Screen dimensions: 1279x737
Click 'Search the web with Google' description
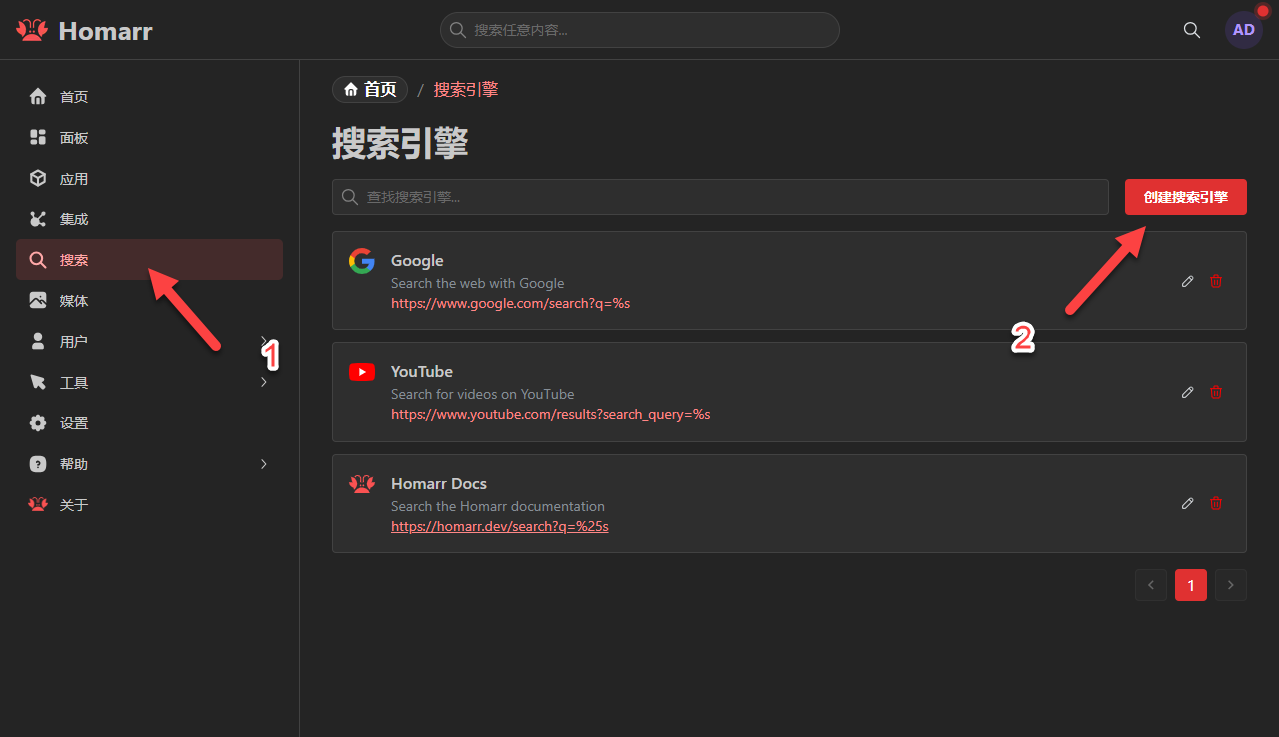pyautogui.click(x=477, y=283)
